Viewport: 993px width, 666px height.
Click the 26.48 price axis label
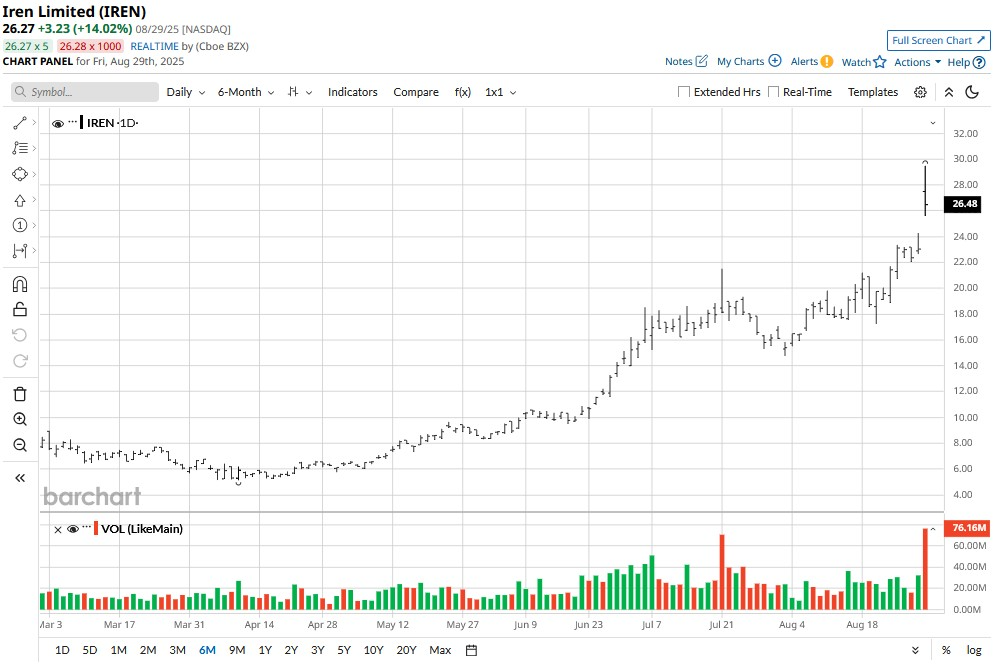tap(963, 204)
